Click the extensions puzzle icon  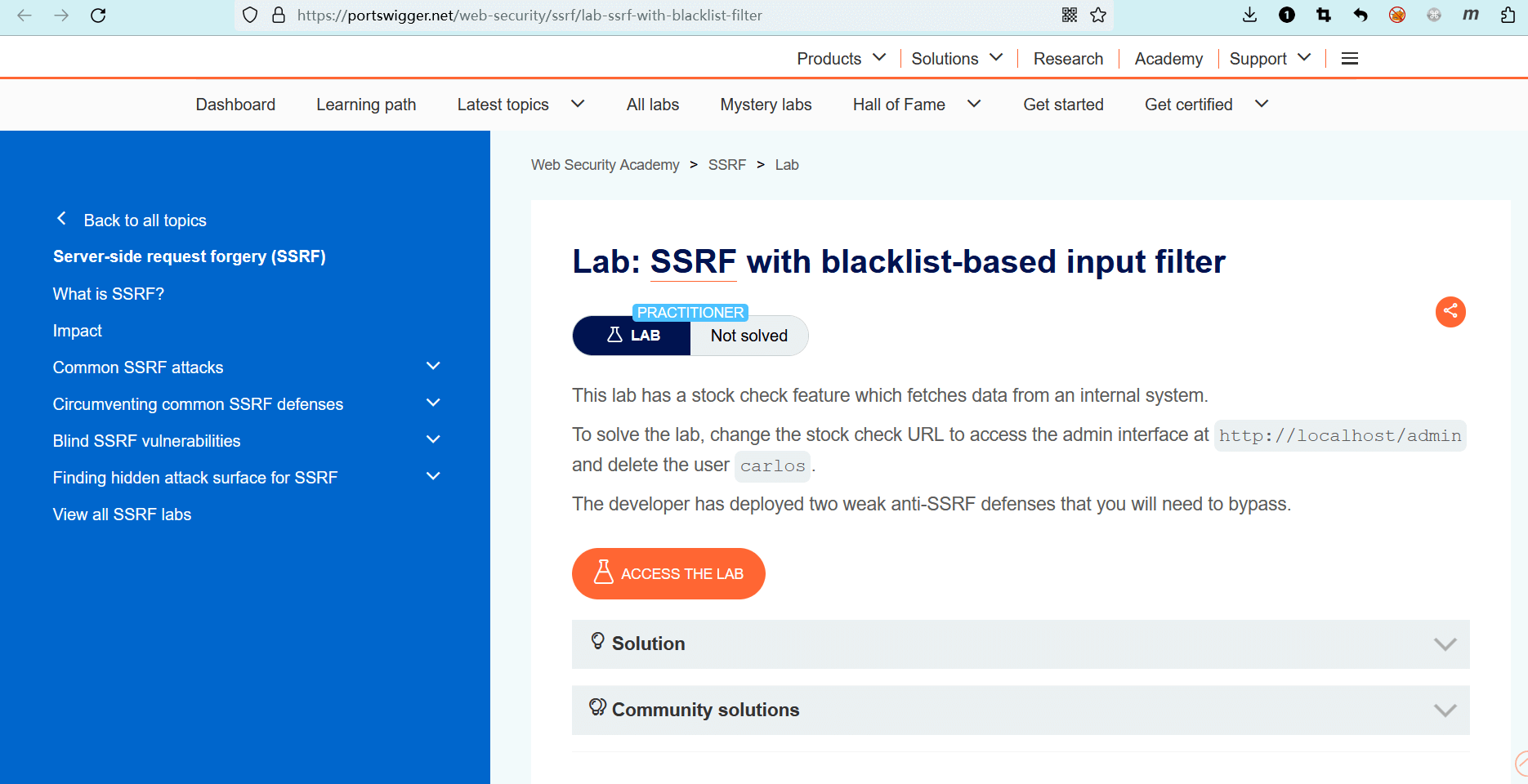(1508, 16)
